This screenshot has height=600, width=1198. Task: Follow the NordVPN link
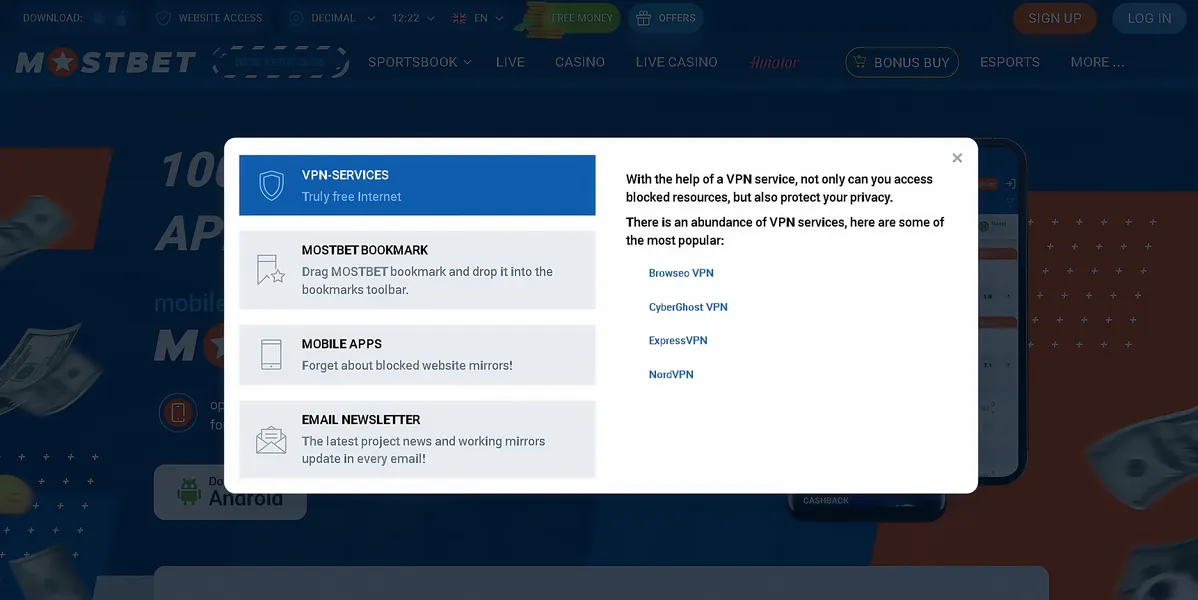point(671,375)
